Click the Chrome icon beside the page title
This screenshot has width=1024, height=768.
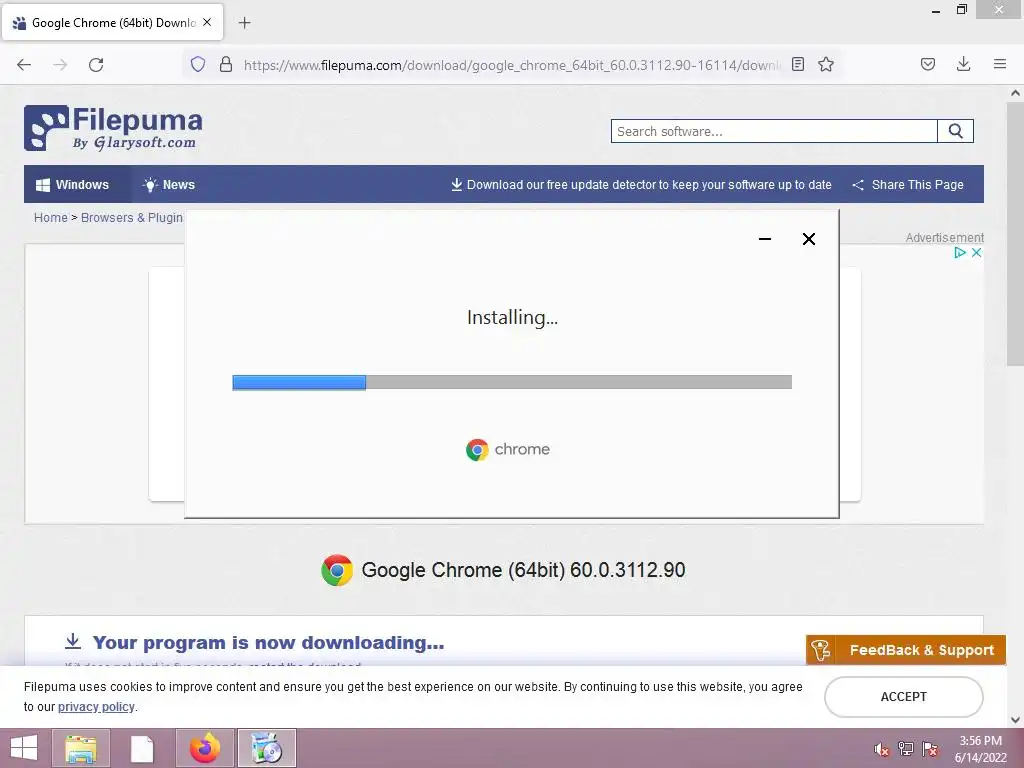337,570
